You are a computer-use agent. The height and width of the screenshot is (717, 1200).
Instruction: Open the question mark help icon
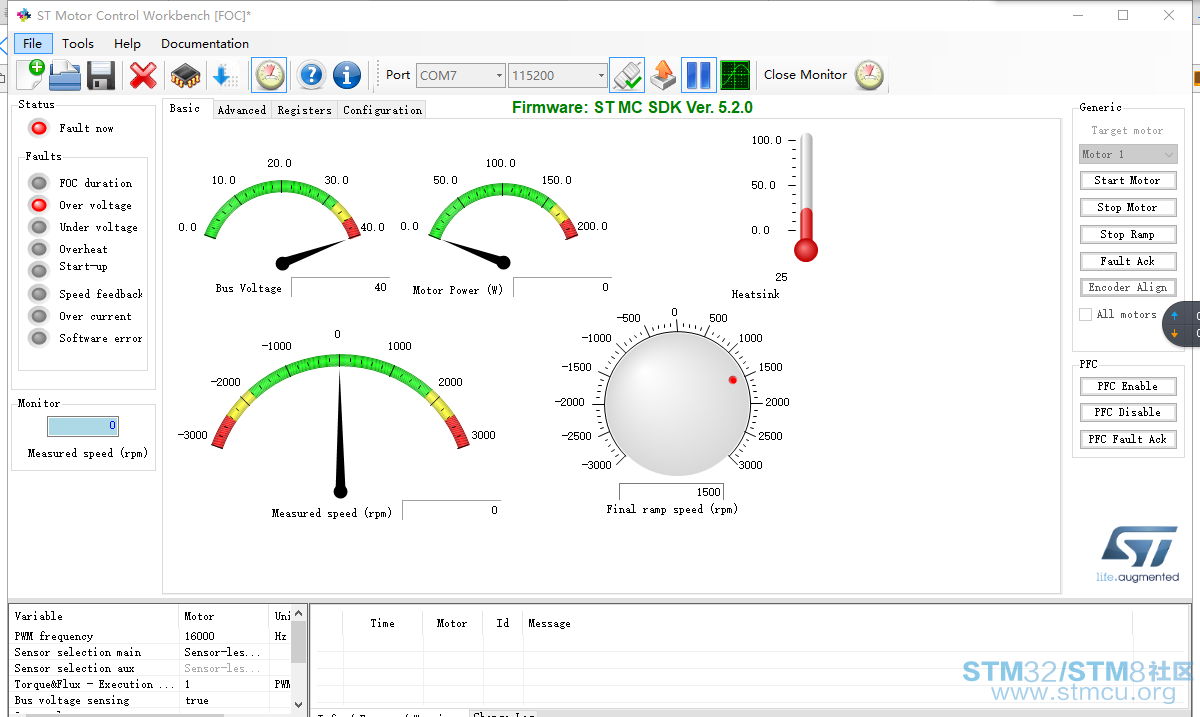[311, 75]
